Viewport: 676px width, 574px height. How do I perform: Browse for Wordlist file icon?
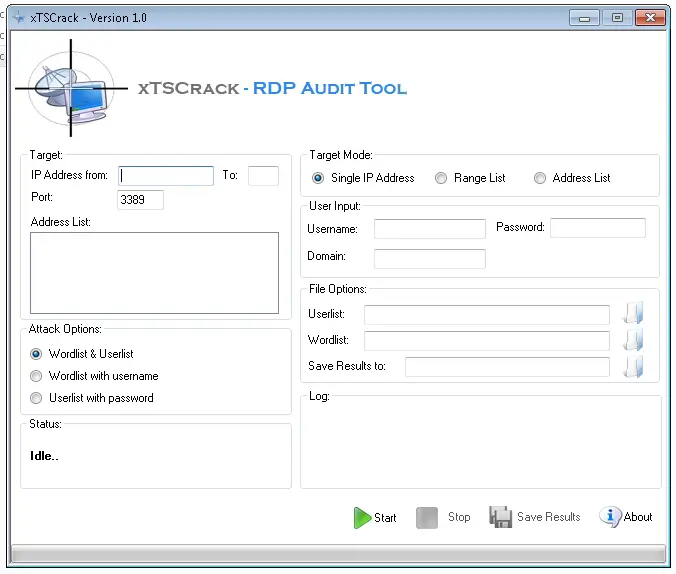click(632, 340)
